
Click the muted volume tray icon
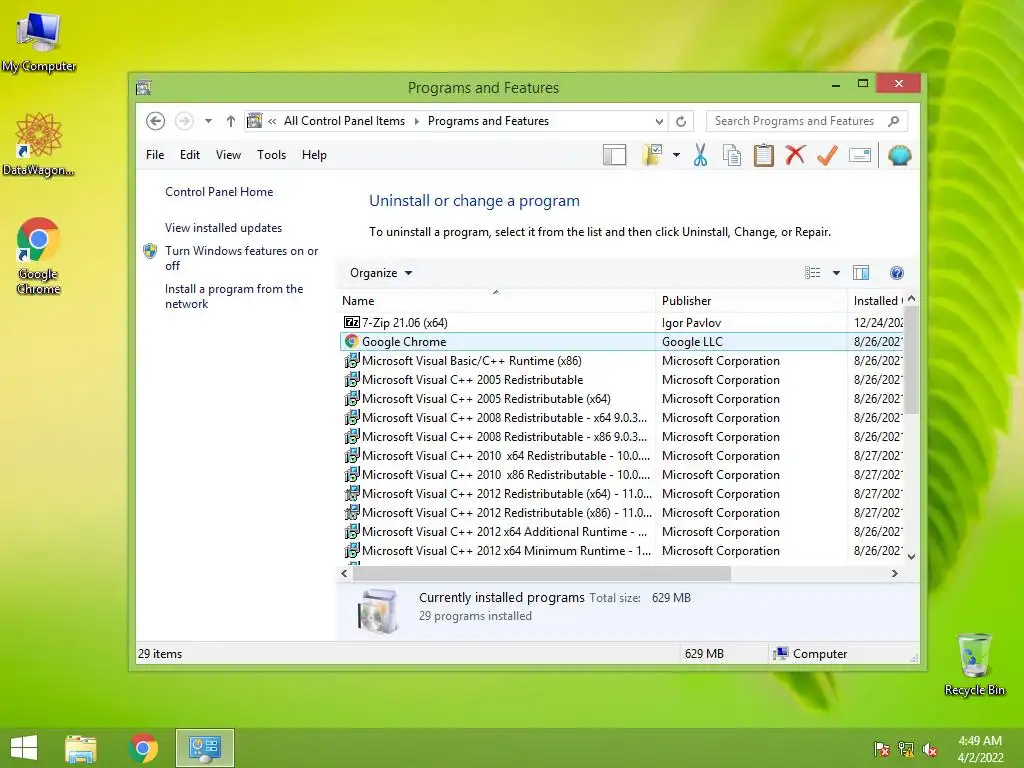coord(930,750)
